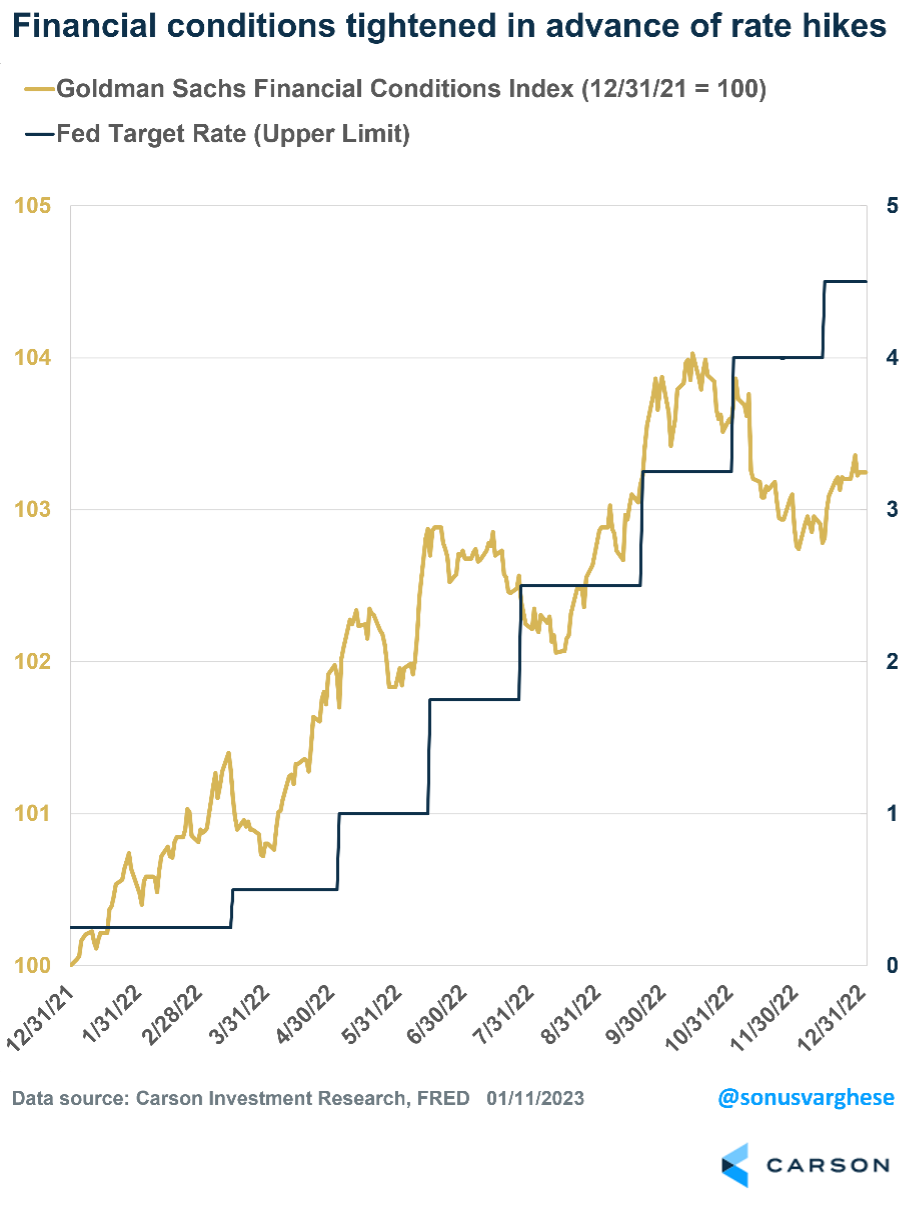Click the gold legend line marker
The width and height of the screenshot is (913, 1210).
coord(35,90)
